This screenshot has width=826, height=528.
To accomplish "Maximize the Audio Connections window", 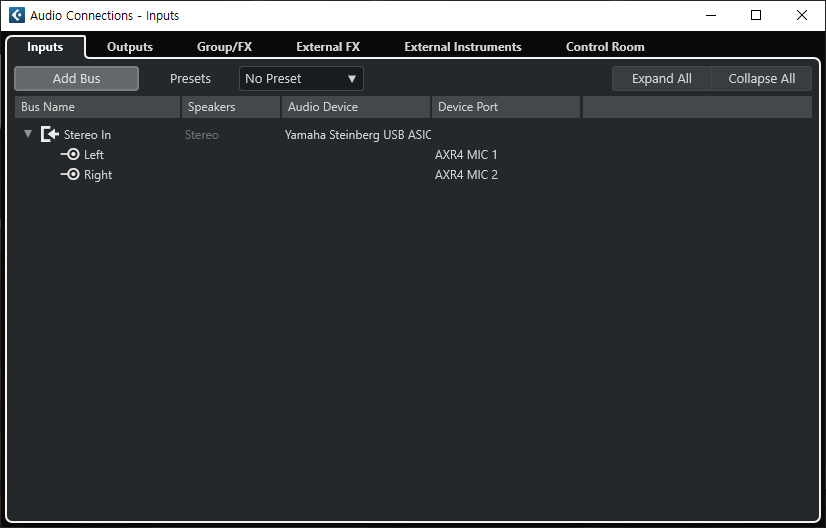I will point(756,15).
